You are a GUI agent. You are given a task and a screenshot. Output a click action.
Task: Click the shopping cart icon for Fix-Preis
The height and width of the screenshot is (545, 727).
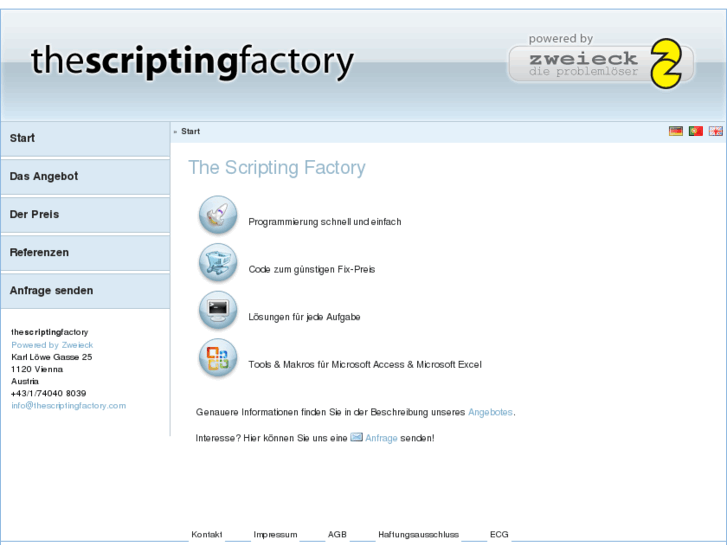[x=218, y=263]
